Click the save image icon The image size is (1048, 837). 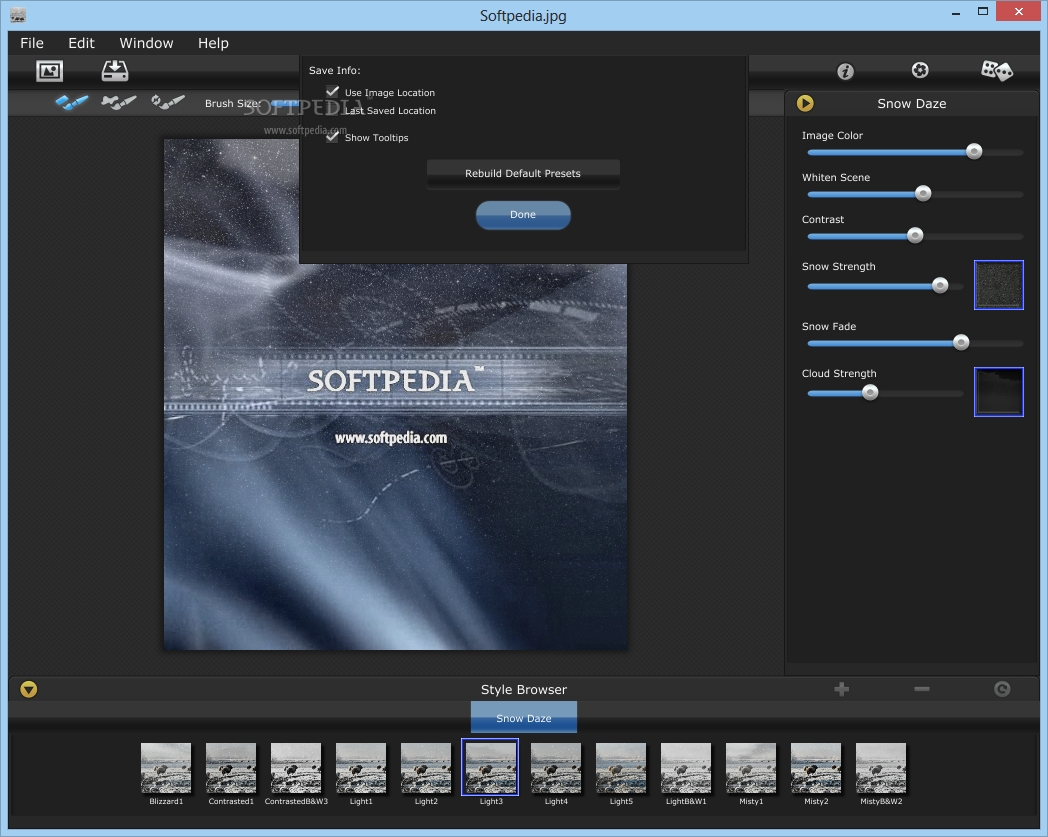115,71
